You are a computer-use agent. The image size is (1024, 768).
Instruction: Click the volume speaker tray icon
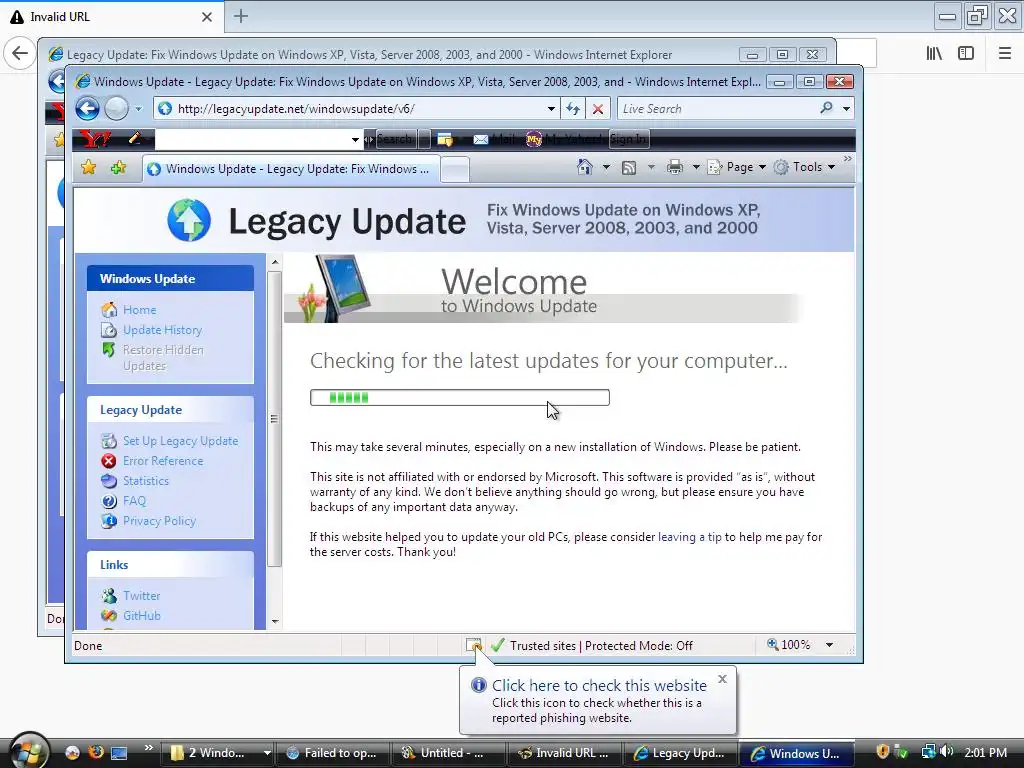click(948, 752)
